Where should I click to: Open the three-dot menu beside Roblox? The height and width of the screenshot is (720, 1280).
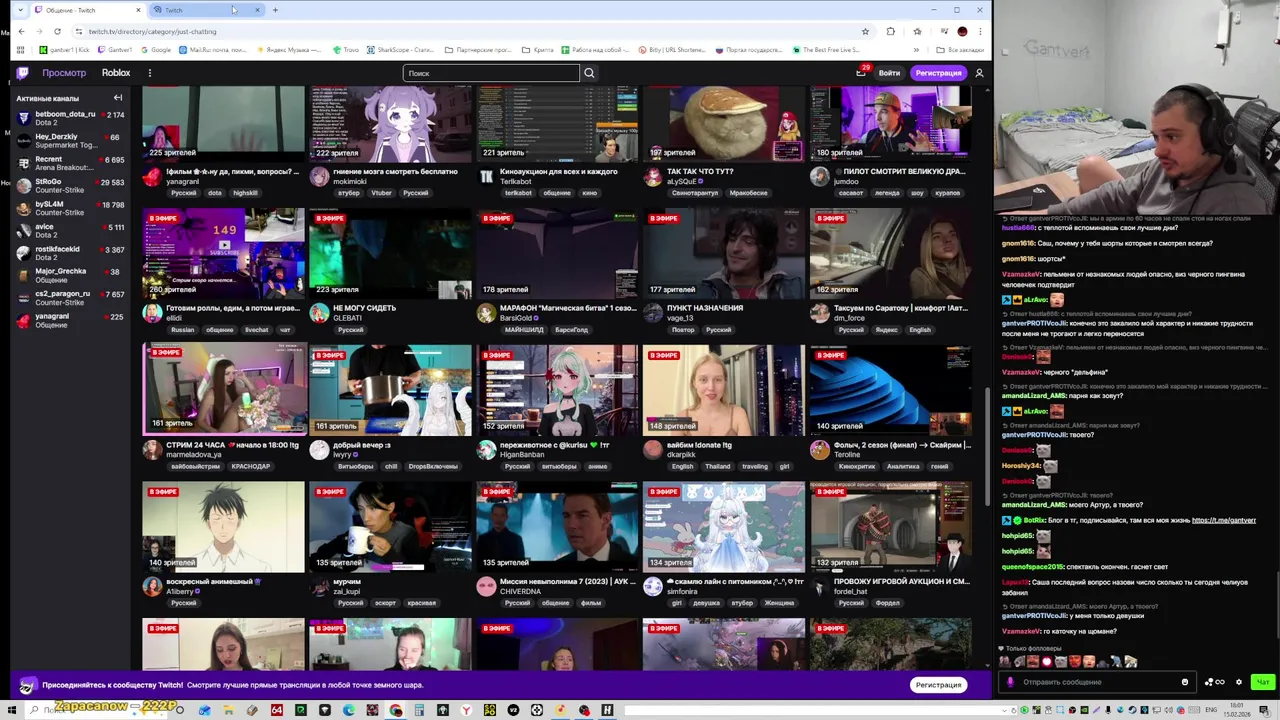[150, 73]
